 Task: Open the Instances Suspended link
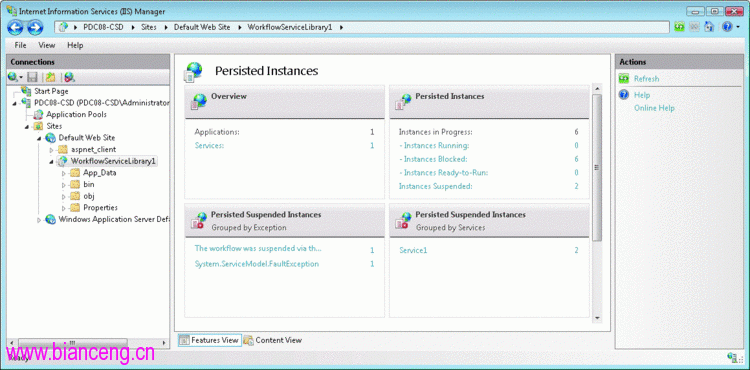click(436, 186)
